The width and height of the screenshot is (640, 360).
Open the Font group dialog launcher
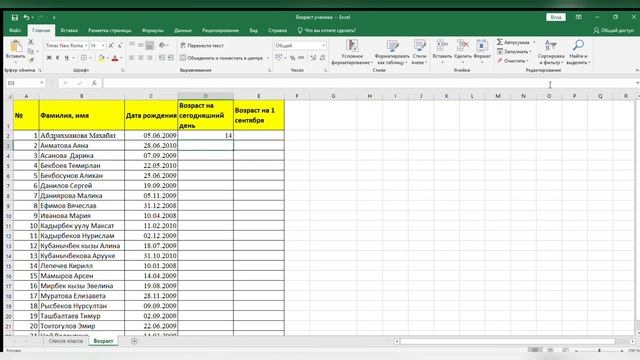[122, 71]
